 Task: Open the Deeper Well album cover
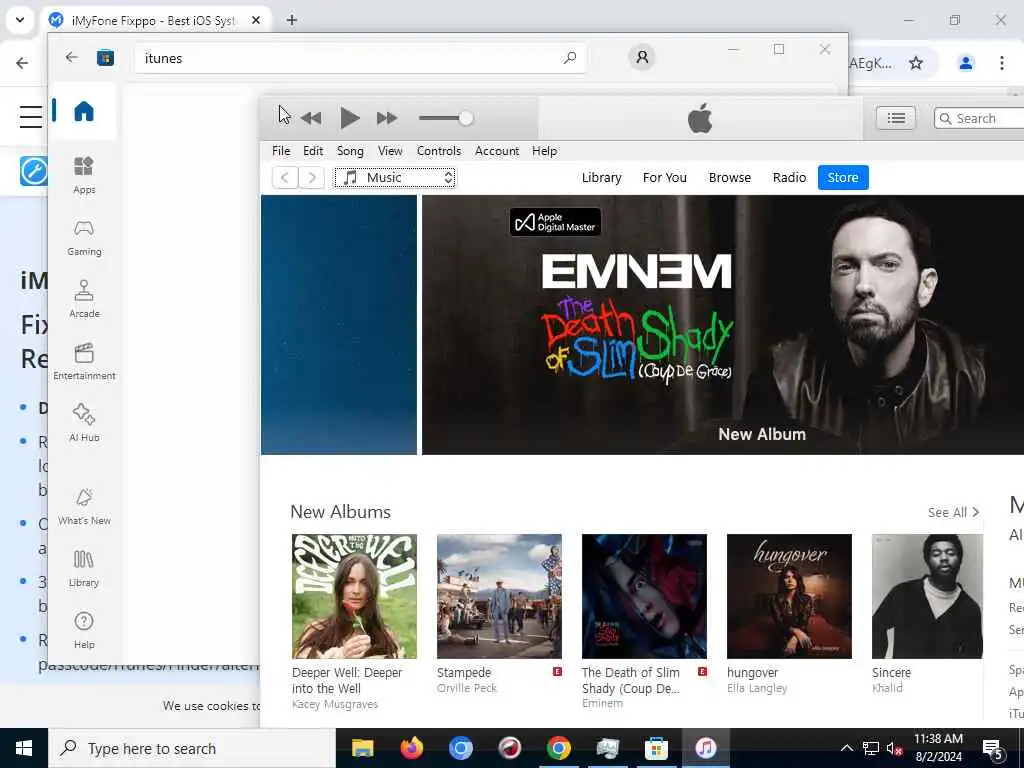[354, 596]
